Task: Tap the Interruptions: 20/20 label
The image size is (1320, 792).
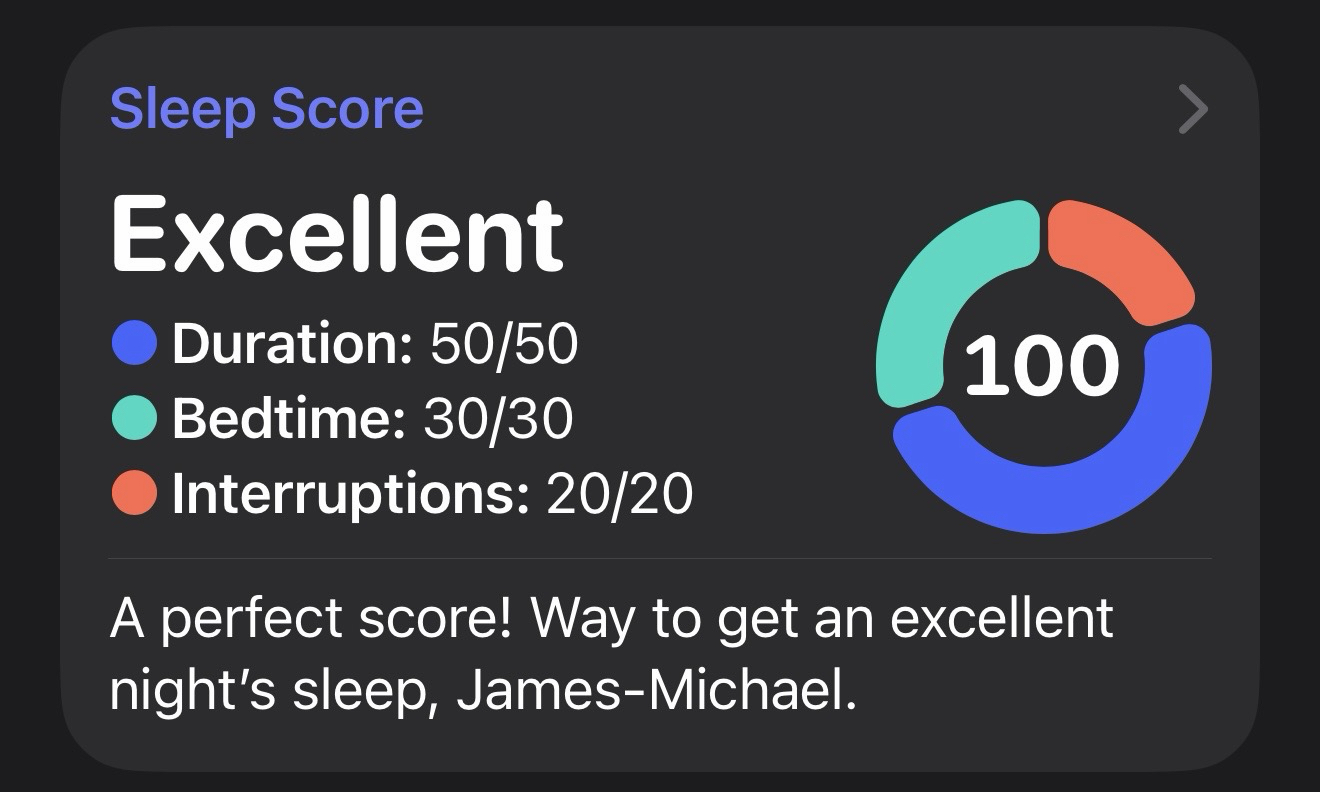Action: pos(432,493)
